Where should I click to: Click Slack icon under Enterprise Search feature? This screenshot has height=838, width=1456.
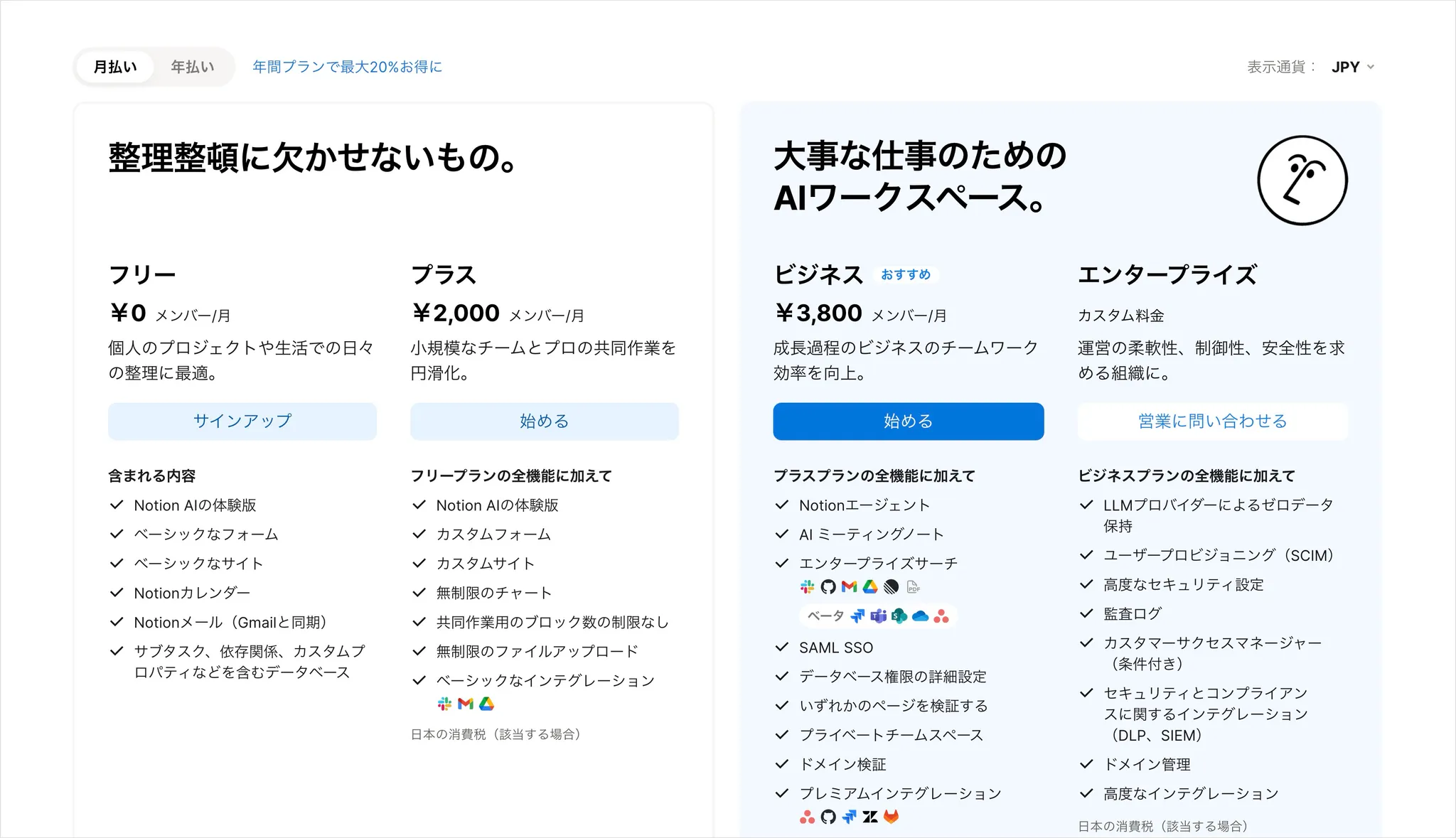[807, 587]
